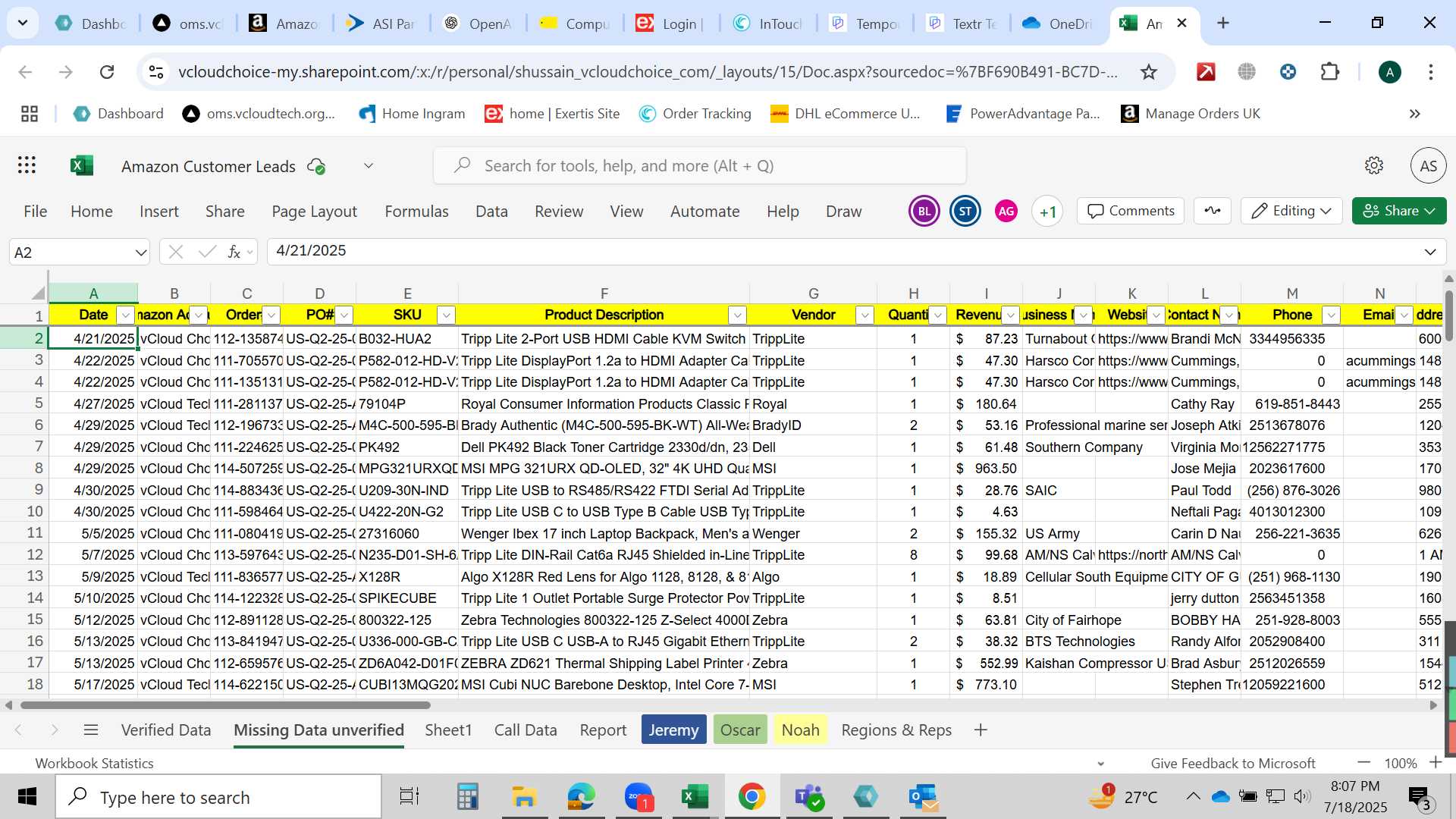Open the Editing mode dropdown
The width and height of the screenshot is (1456, 819).
tap(1291, 211)
